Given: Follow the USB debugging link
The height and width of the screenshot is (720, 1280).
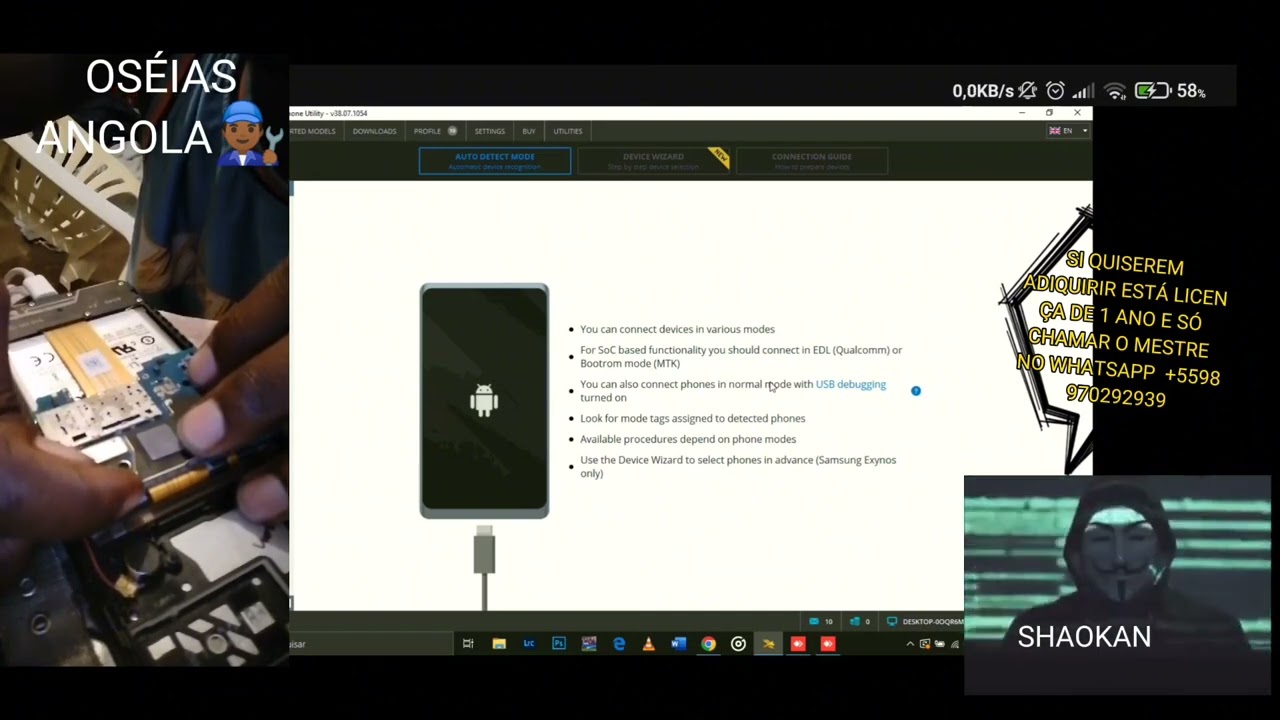Looking at the screenshot, I should click(850, 384).
